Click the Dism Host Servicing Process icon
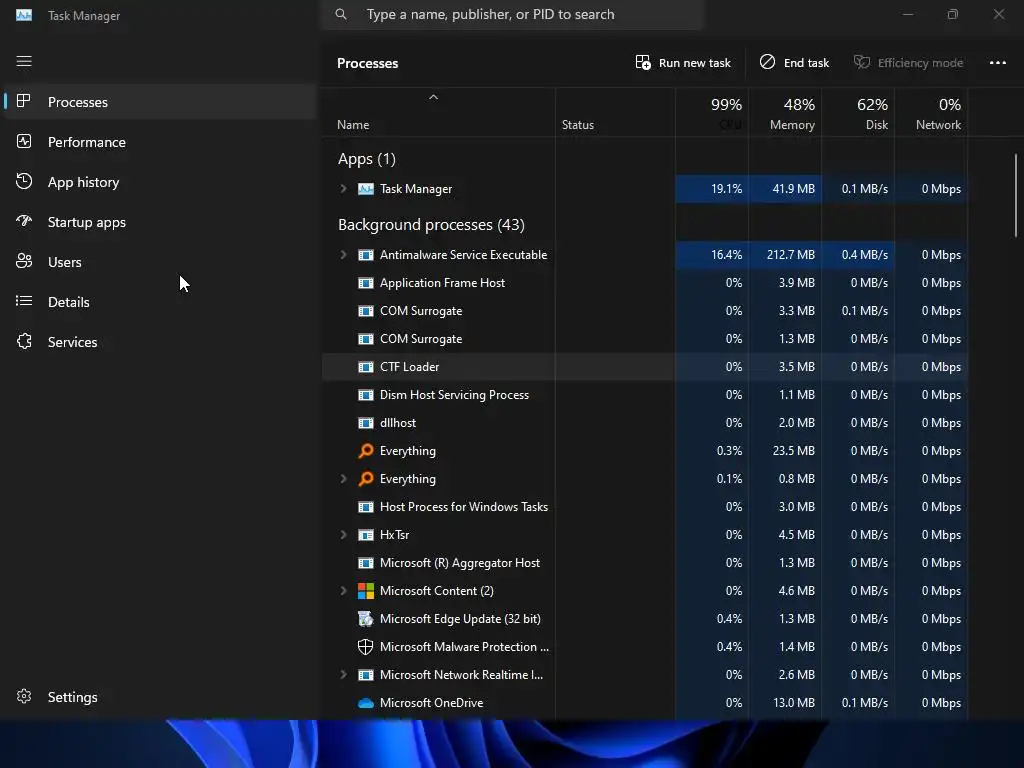Screen dimensions: 1024x768 coord(366,394)
